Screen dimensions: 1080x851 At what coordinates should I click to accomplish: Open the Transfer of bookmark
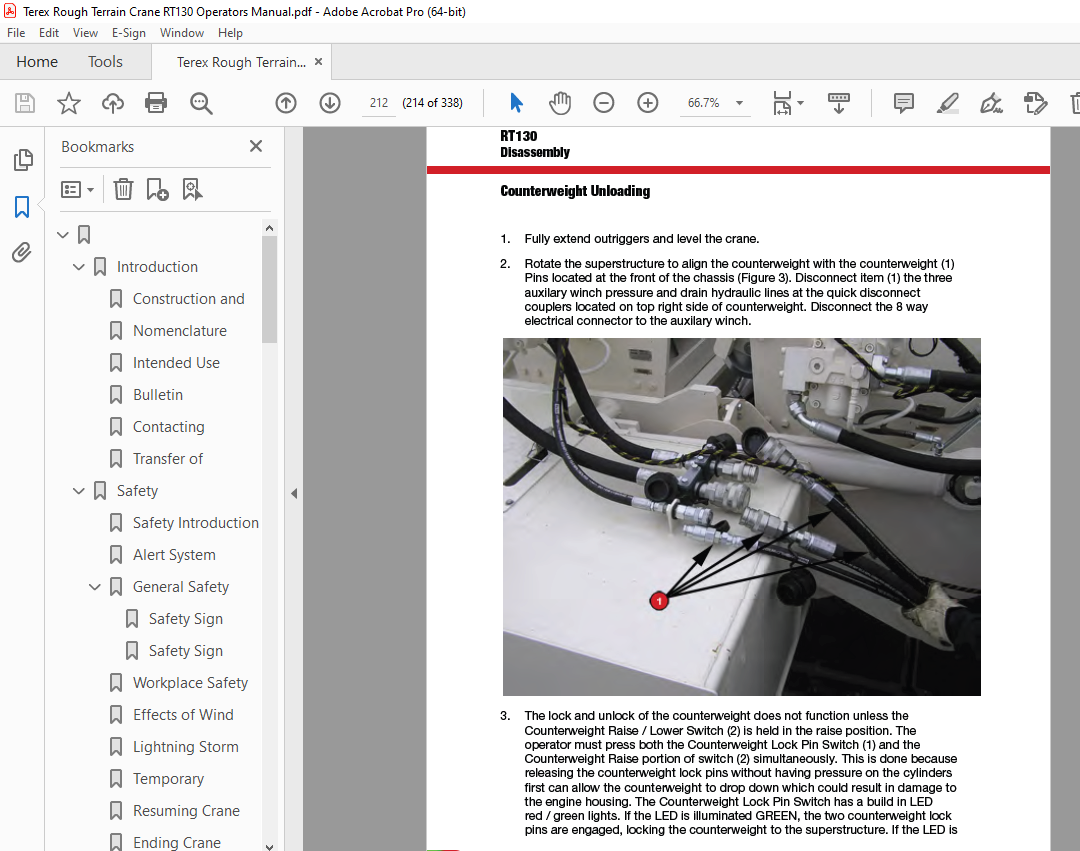(x=168, y=459)
